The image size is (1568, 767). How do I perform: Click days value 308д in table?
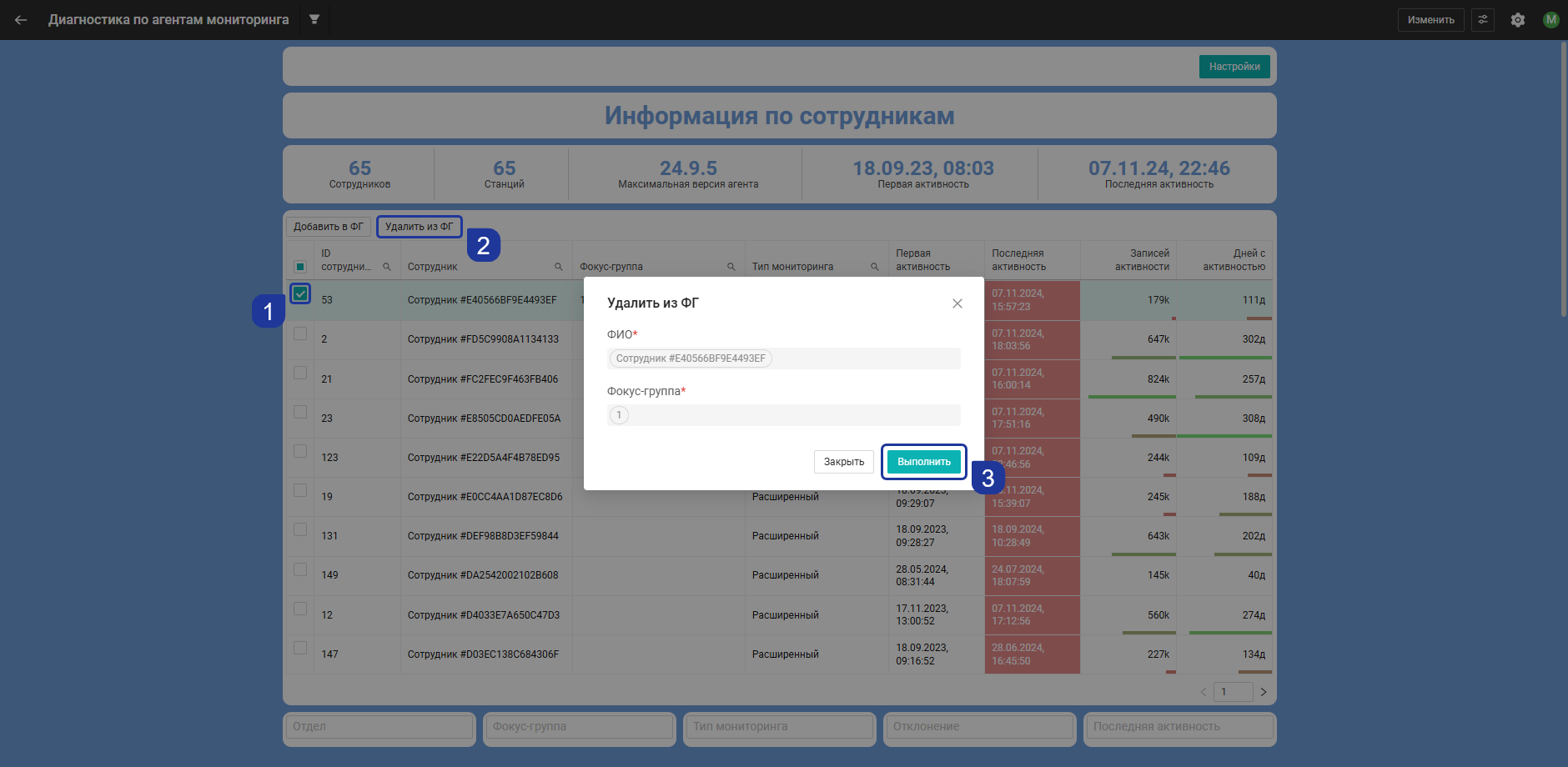coord(1254,419)
